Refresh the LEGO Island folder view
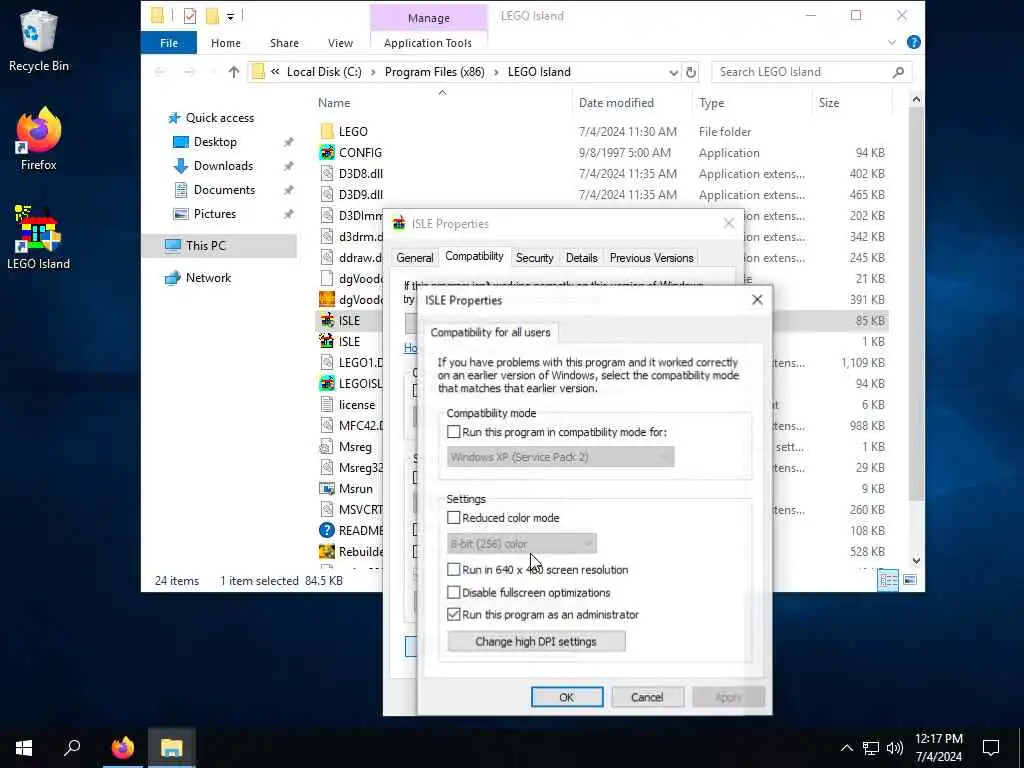Screen dimensions: 1024x768 [x=691, y=72]
